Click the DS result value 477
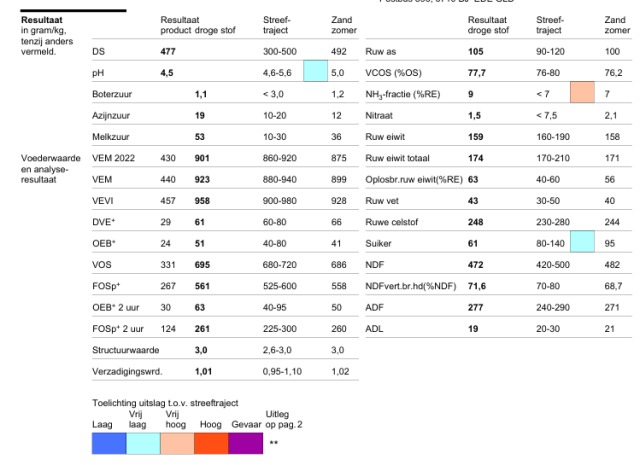This screenshot has height=465, width=640. (x=168, y=51)
